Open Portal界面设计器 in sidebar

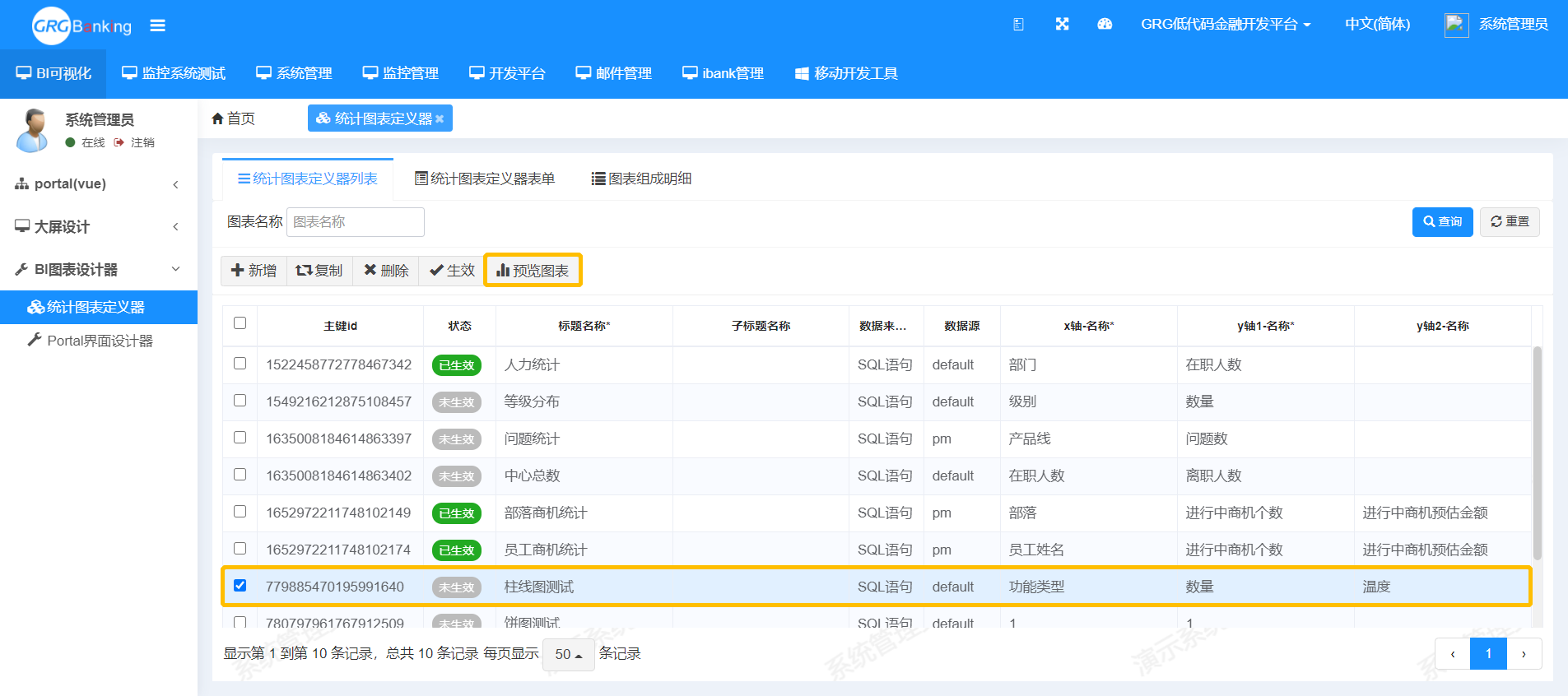click(x=99, y=341)
